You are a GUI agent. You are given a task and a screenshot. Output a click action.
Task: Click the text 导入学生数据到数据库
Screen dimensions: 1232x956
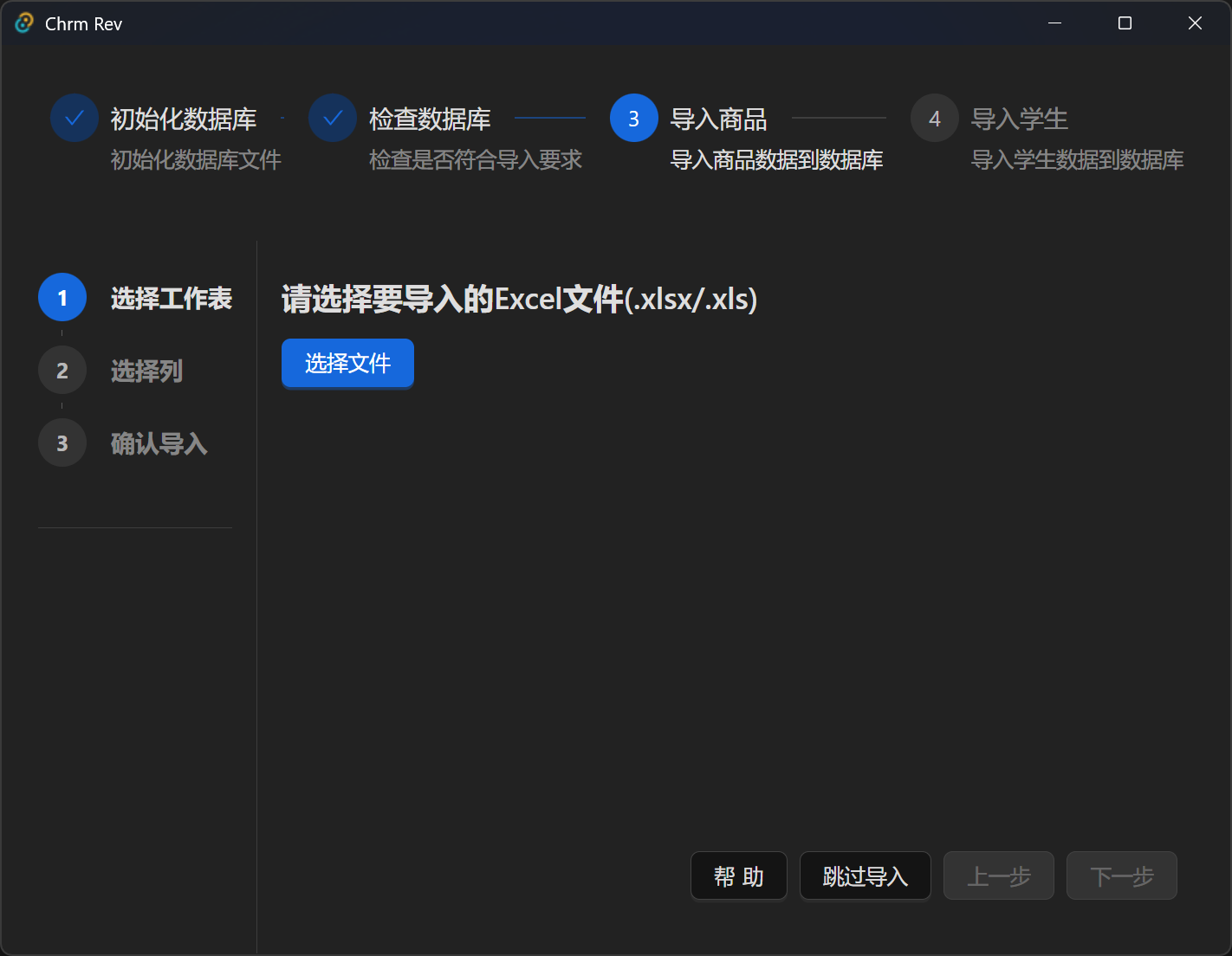pos(1078,160)
